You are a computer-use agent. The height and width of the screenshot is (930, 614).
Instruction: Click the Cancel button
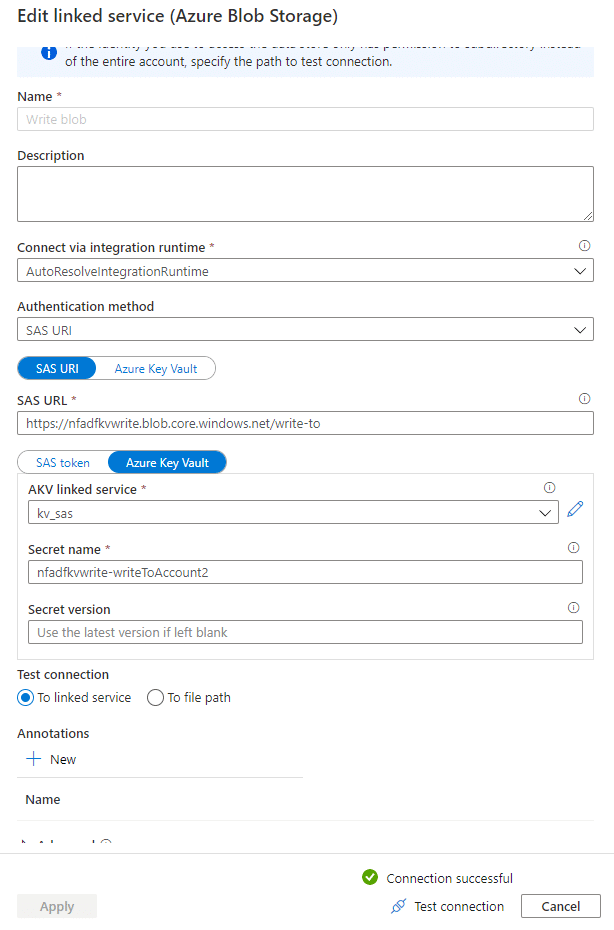(x=561, y=906)
